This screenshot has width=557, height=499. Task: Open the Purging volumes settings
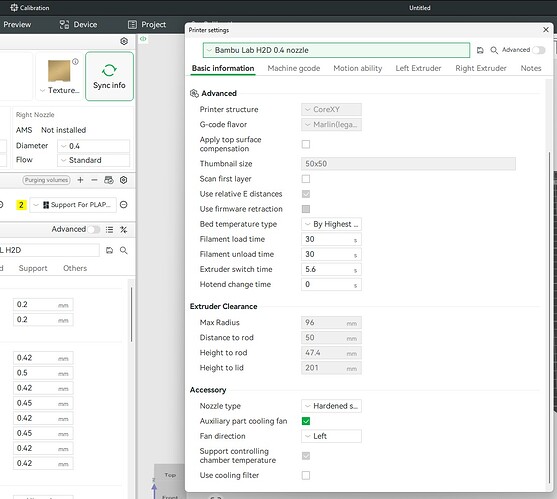(46, 180)
